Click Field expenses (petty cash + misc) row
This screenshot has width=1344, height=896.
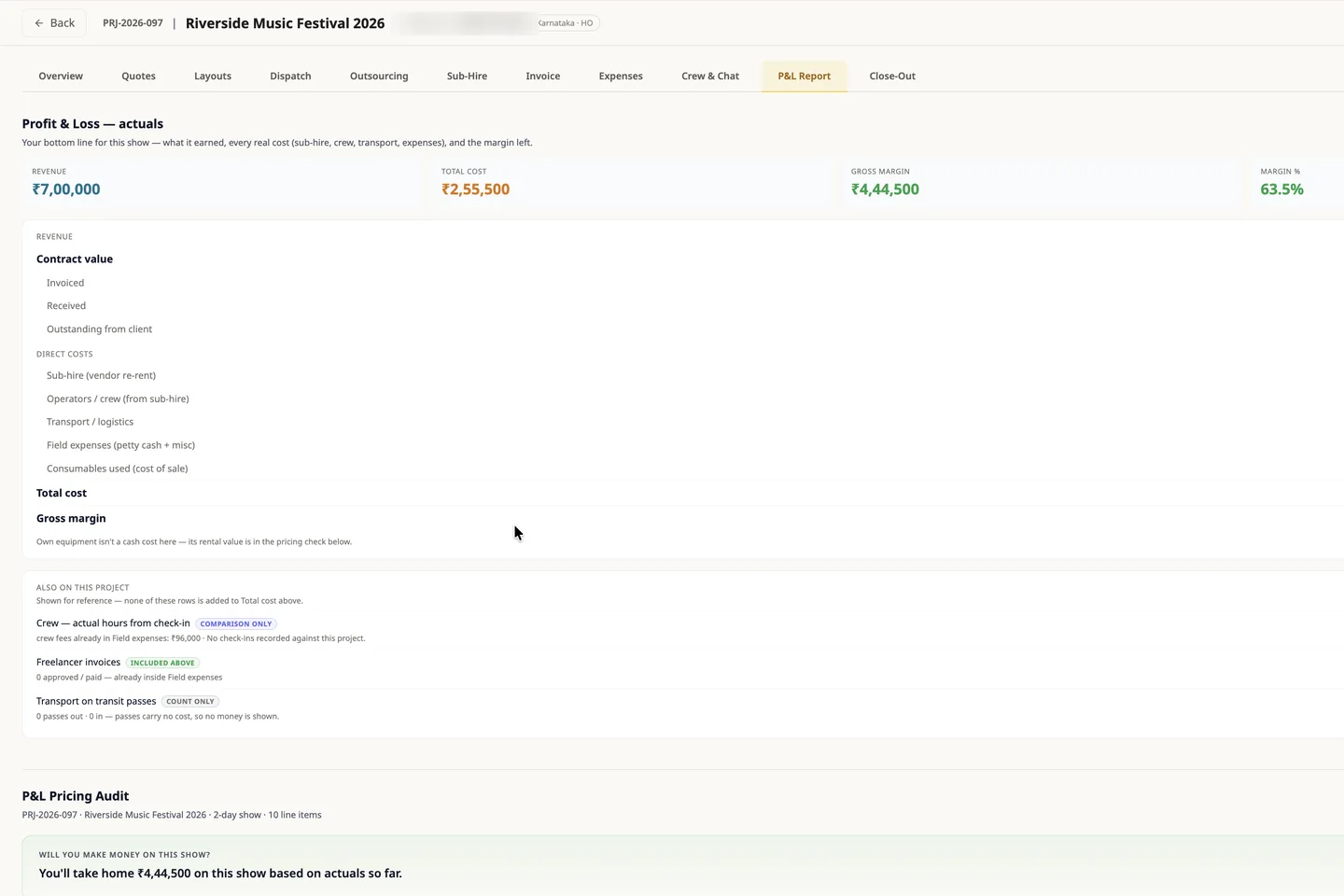(x=690, y=445)
